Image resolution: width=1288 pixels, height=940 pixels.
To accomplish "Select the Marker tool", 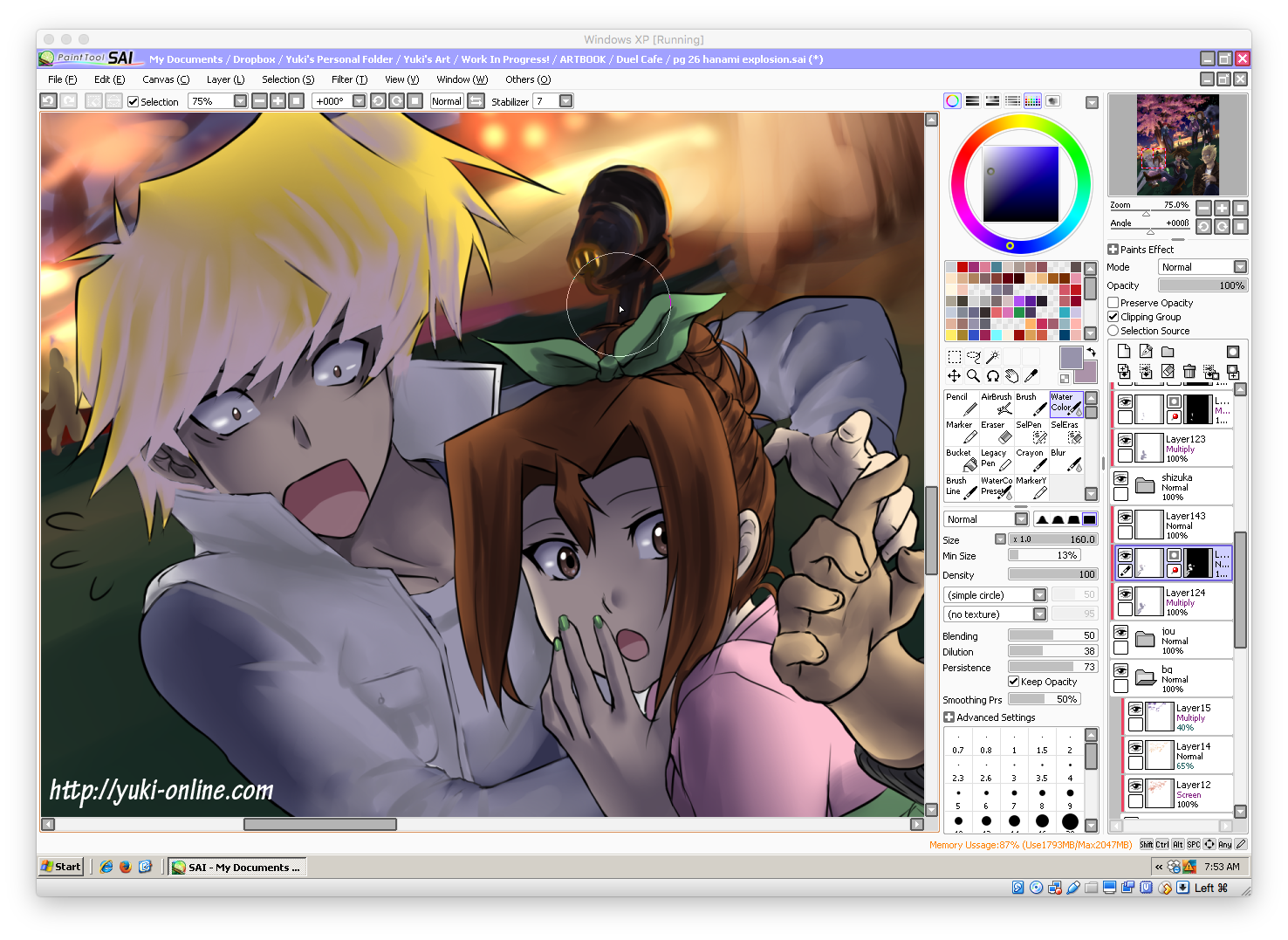I will (x=962, y=432).
